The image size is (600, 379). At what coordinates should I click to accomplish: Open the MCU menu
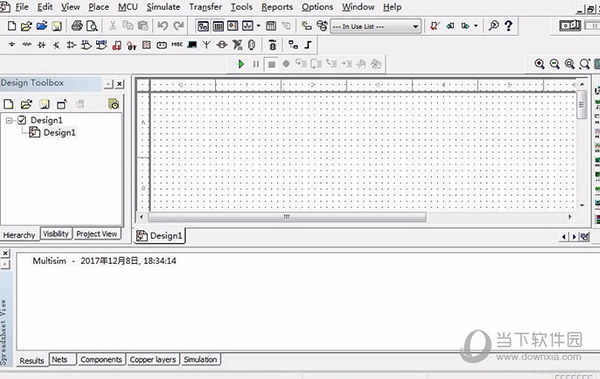[128, 7]
